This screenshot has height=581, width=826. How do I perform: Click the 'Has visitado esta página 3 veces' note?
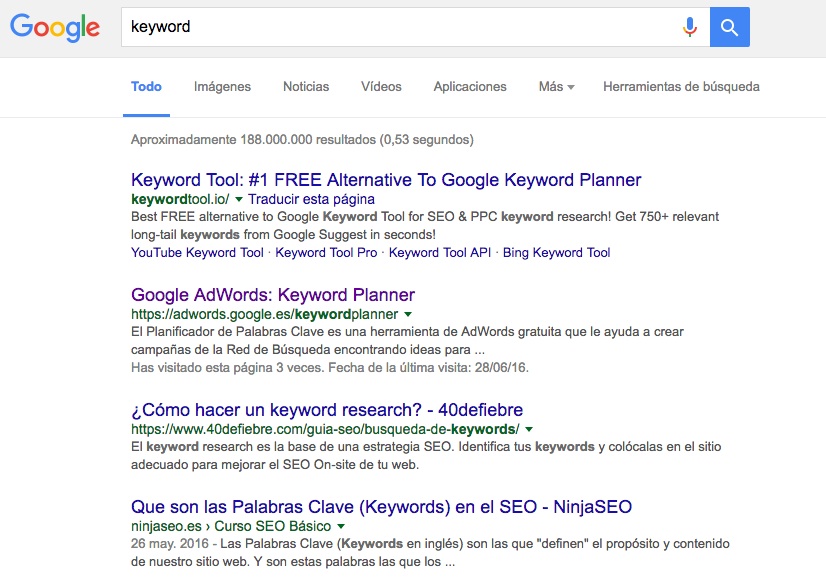[330, 367]
